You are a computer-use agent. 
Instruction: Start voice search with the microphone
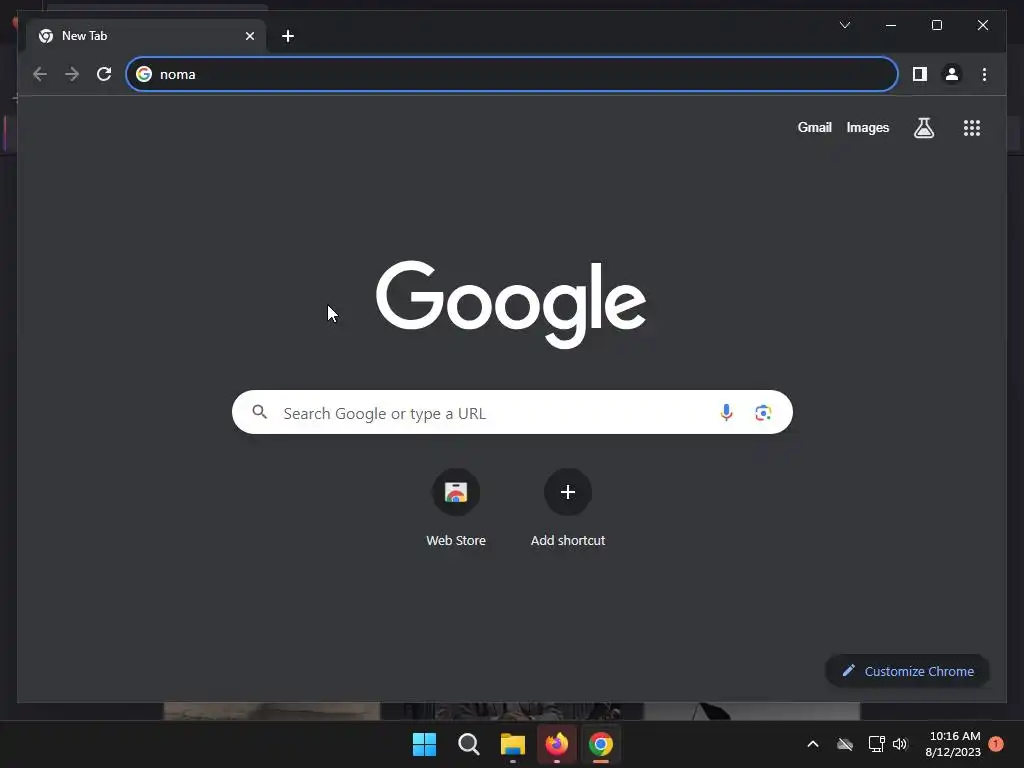tap(726, 413)
